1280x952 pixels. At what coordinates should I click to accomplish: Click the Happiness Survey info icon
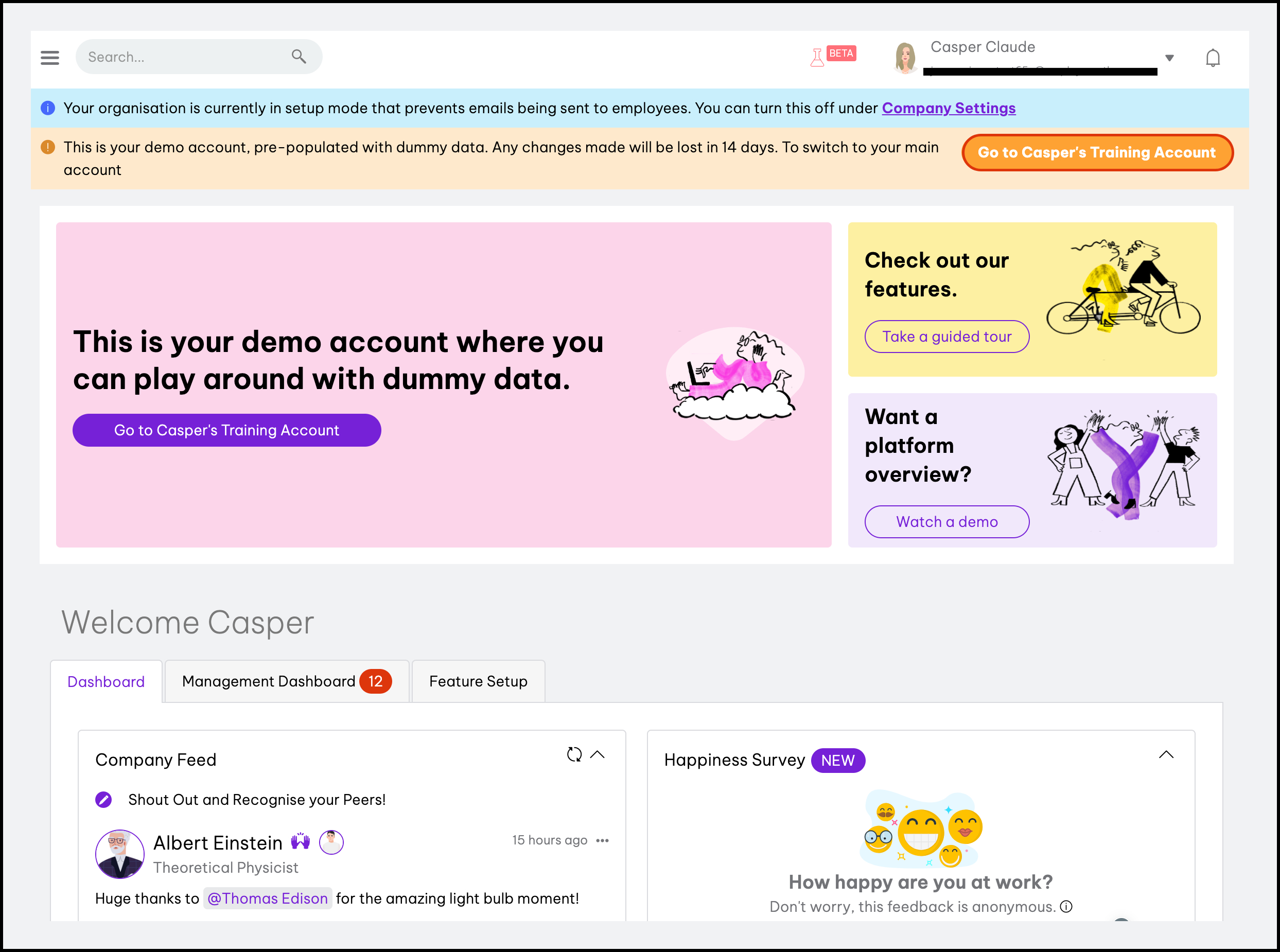point(1066,907)
